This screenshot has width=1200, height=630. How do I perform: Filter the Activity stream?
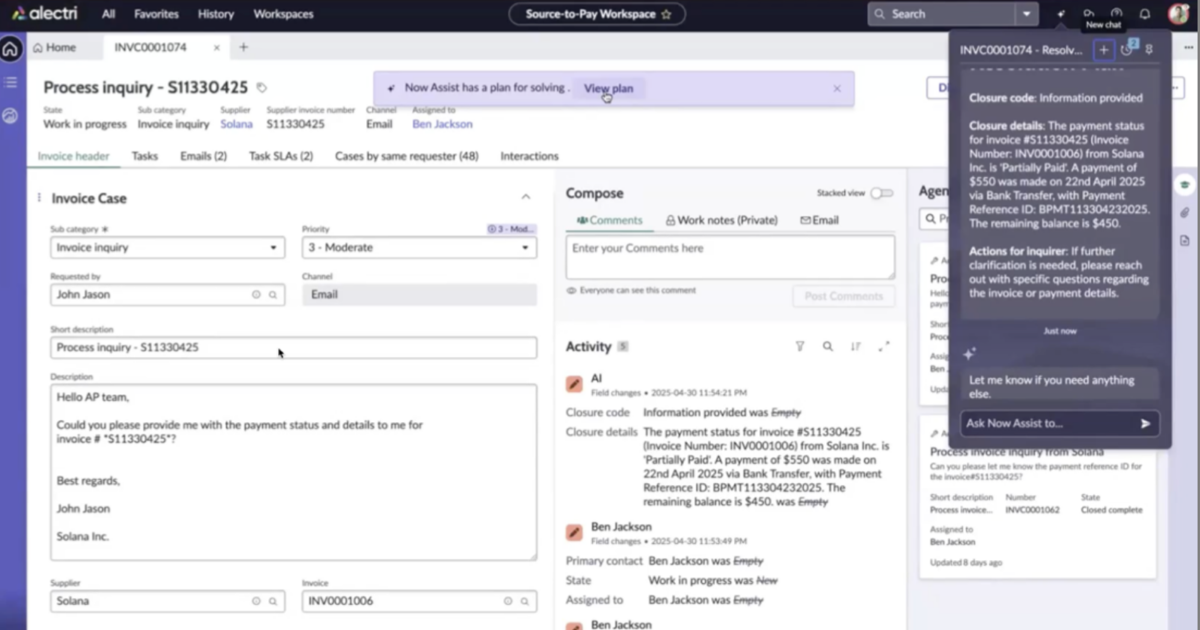tap(800, 347)
